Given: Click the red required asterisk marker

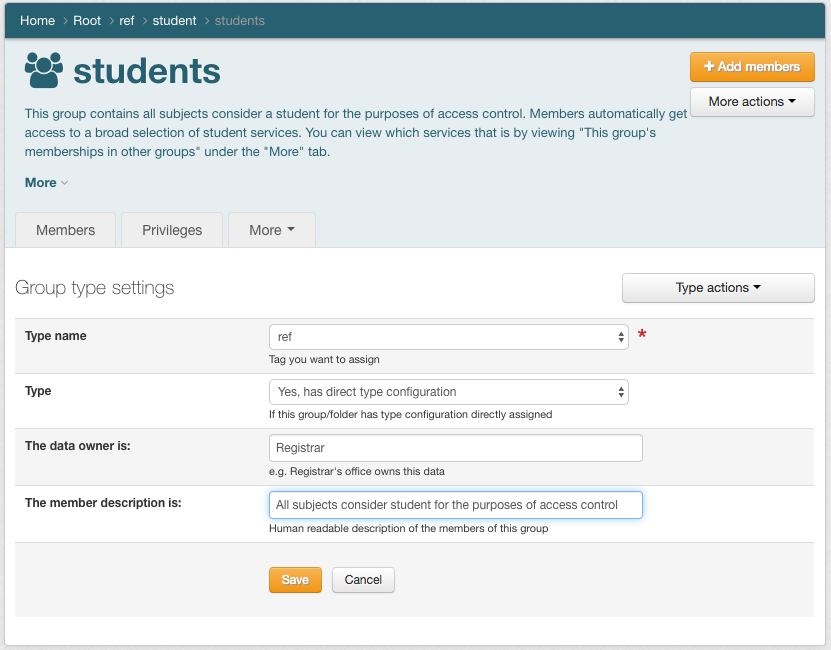Looking at the screenshot, I should [642, 336].
